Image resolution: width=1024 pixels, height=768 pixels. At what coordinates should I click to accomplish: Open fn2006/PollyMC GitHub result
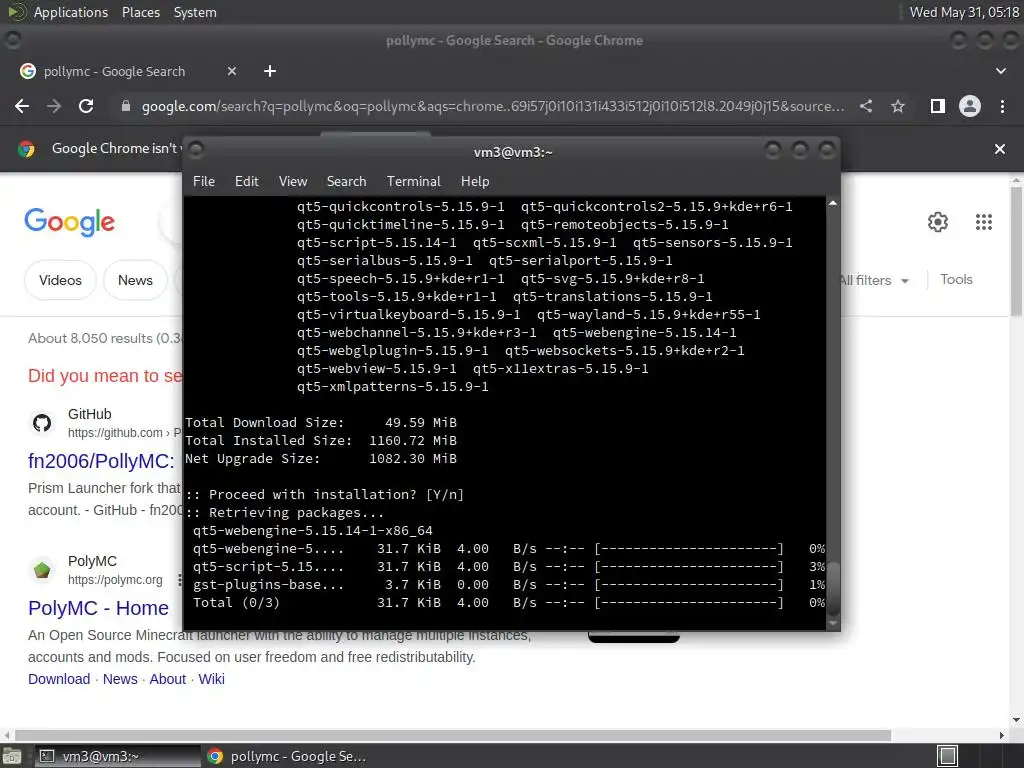[101, 461]
